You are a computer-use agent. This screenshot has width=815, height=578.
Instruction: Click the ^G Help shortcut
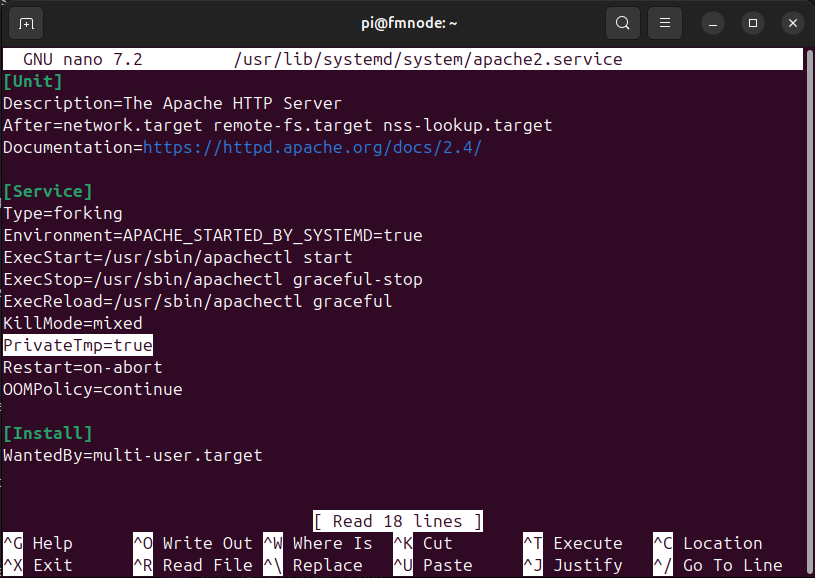[38, 543]
